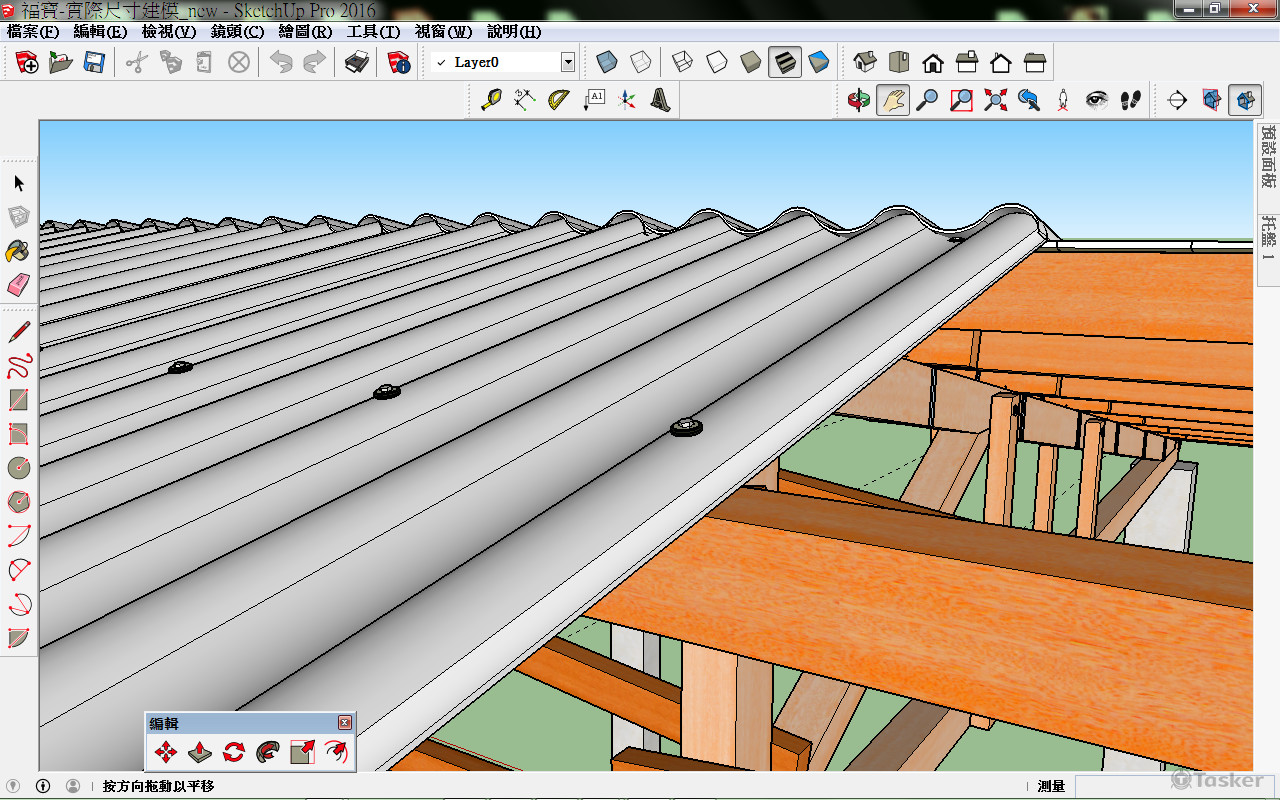The image size is (1280, 800).
Task: Close the 編輯 floating toolbar
Action: pyautogui.click(x=345, y=722)
